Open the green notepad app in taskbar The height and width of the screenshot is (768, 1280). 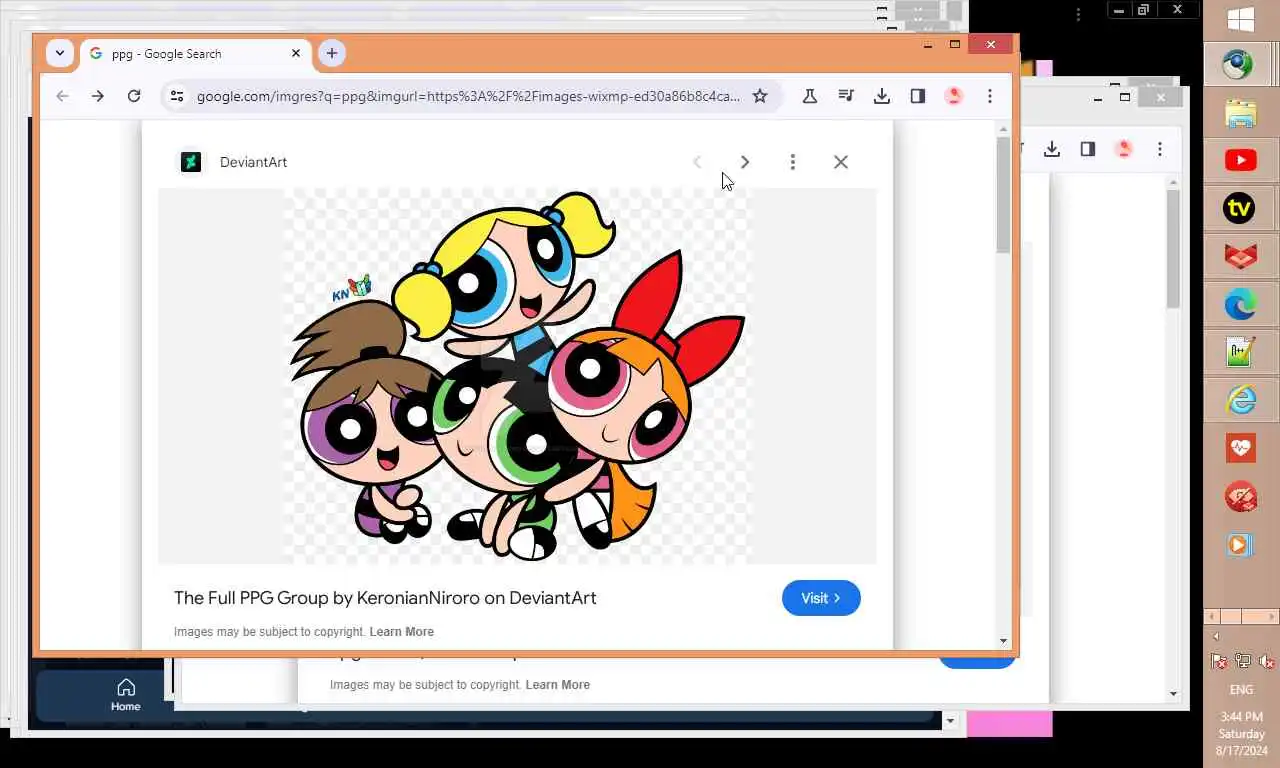1241,352
